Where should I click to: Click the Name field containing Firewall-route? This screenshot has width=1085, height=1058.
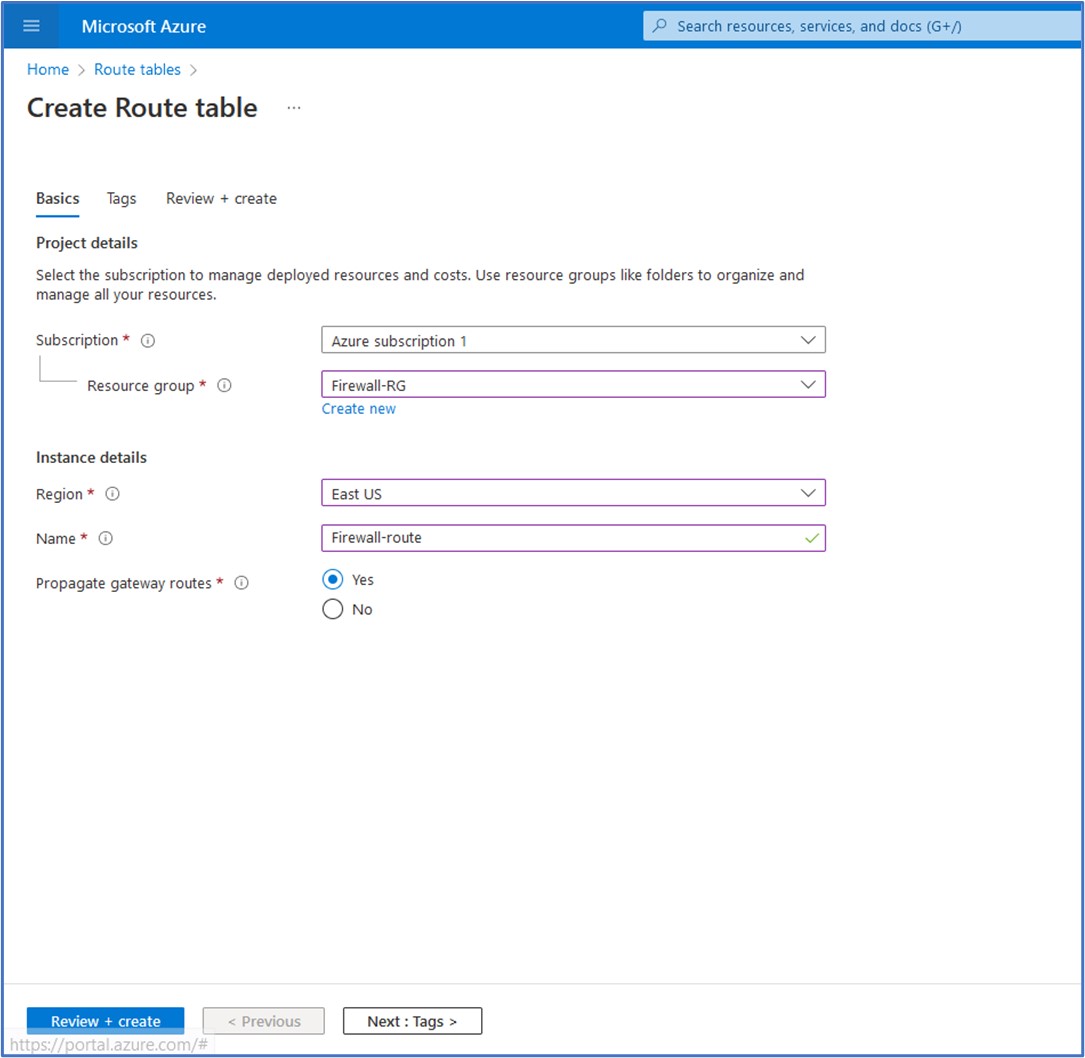tap(560, 538)
